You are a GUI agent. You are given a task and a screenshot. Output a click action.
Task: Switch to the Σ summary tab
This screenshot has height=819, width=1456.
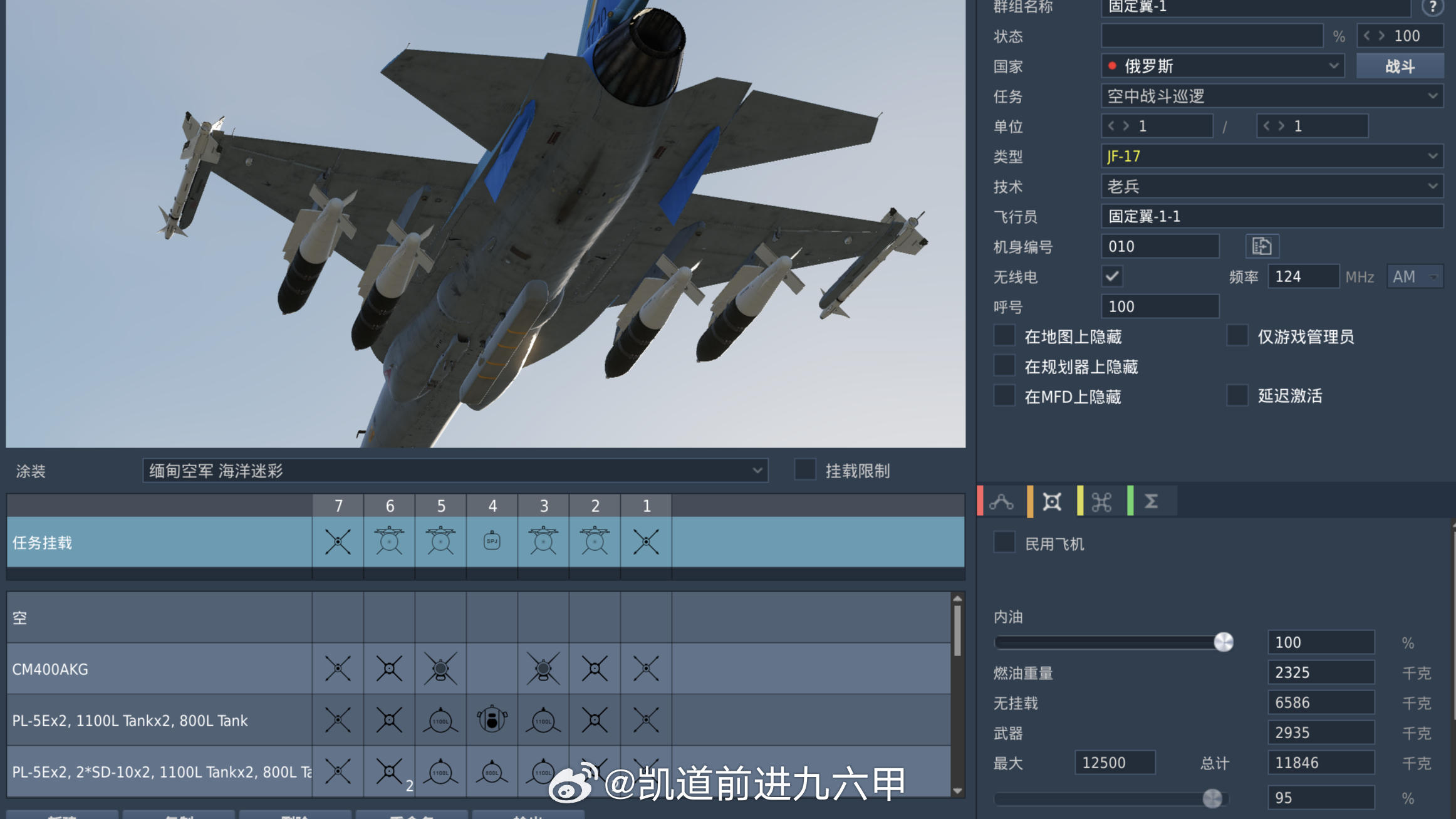[1153, 501]
